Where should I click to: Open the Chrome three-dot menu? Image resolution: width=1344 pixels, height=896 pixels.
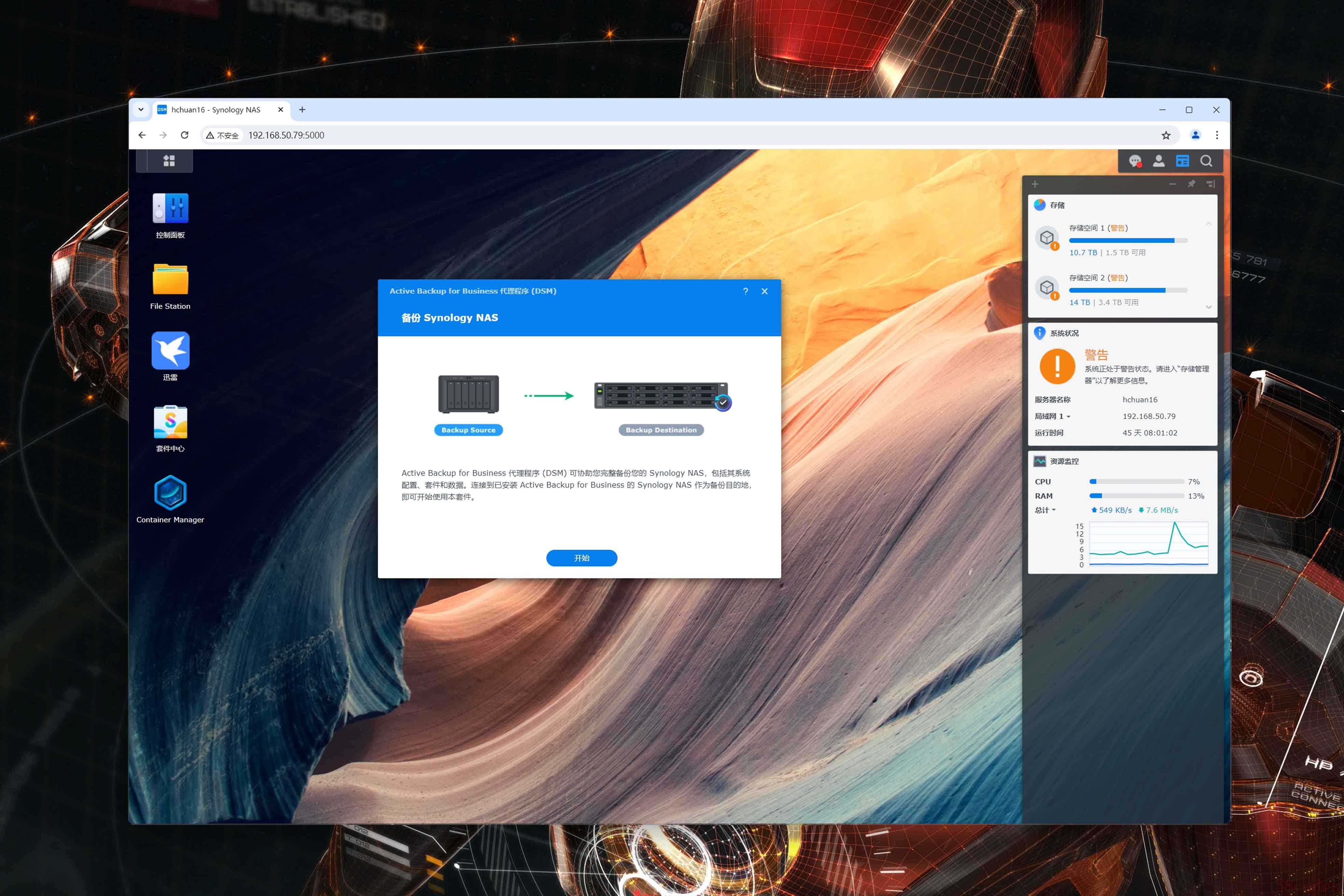point(1217,136)
